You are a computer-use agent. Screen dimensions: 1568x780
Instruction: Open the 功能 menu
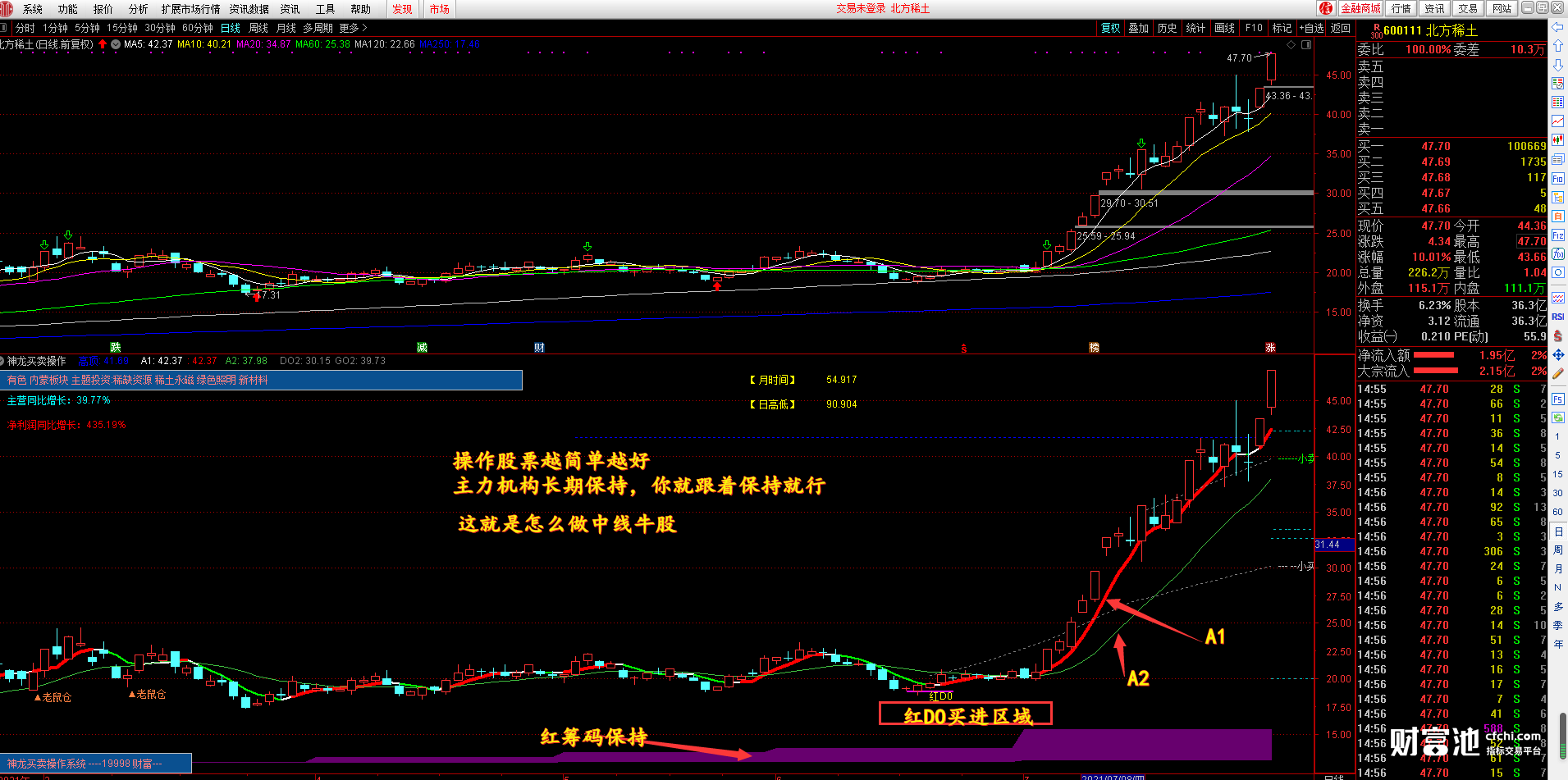[68, 9]
